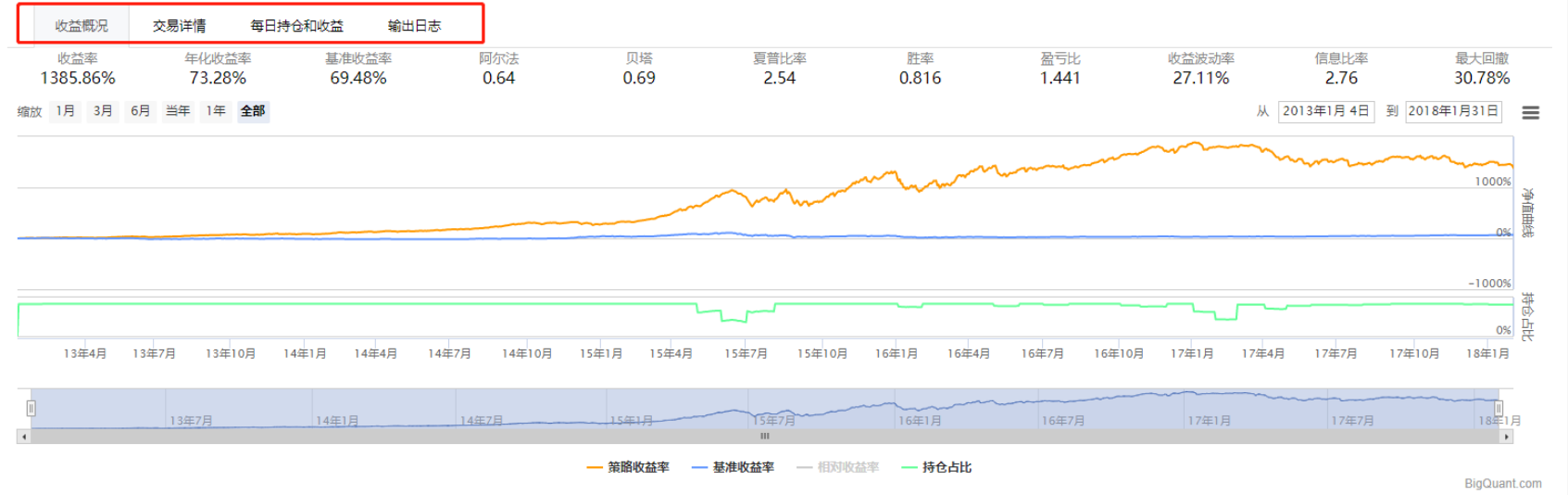Screen dimensions: 1568x495
Task: Toggle 基准收益率 series in legend
Action: pyautogui.click(x=733, y=467)
